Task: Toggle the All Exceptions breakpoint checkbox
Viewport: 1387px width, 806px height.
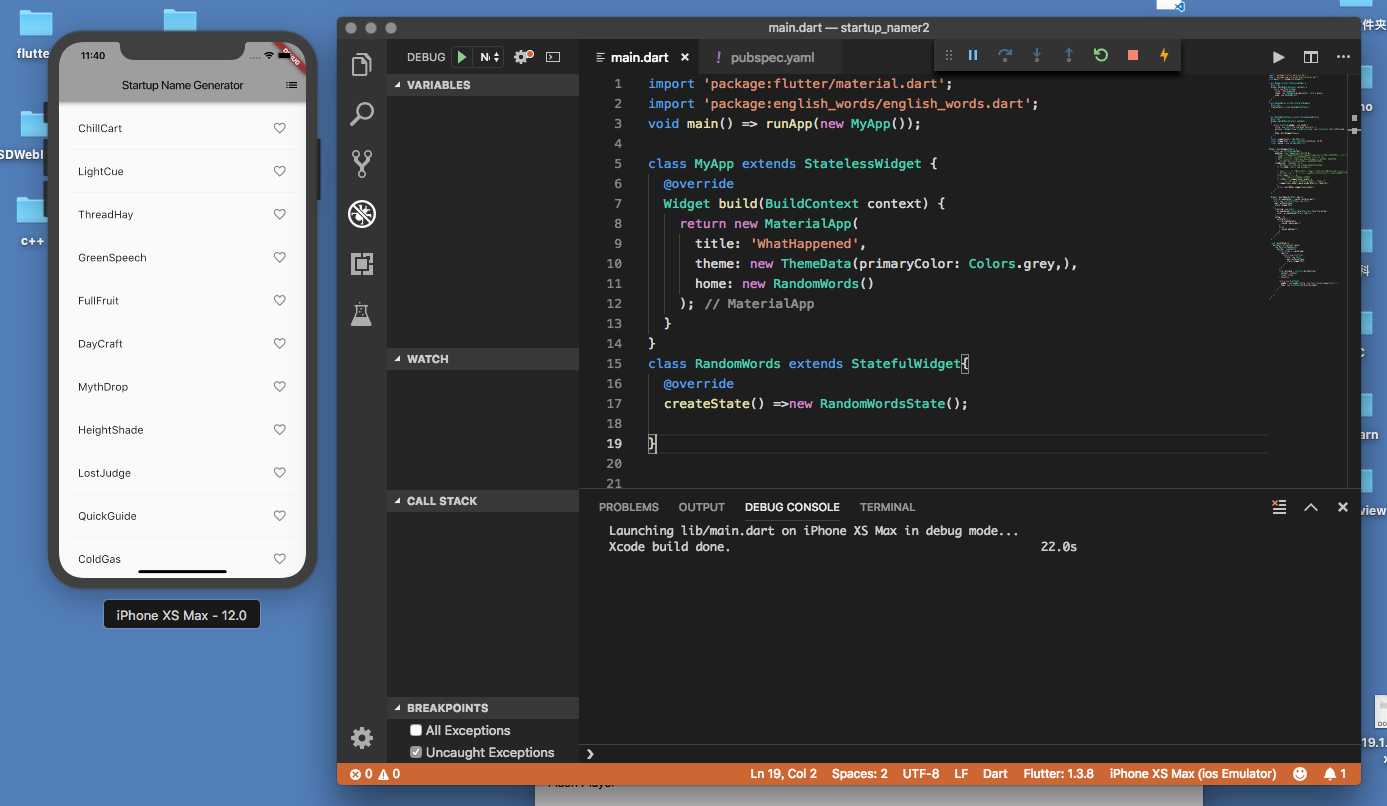Action: pyautogui.click(x=416, y=730)
